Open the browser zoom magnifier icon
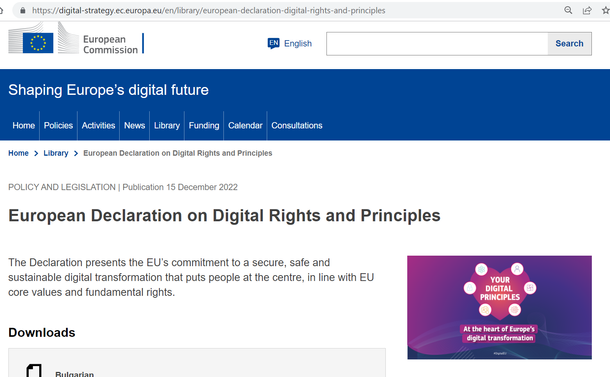The image size is (610, 377). 568,11
